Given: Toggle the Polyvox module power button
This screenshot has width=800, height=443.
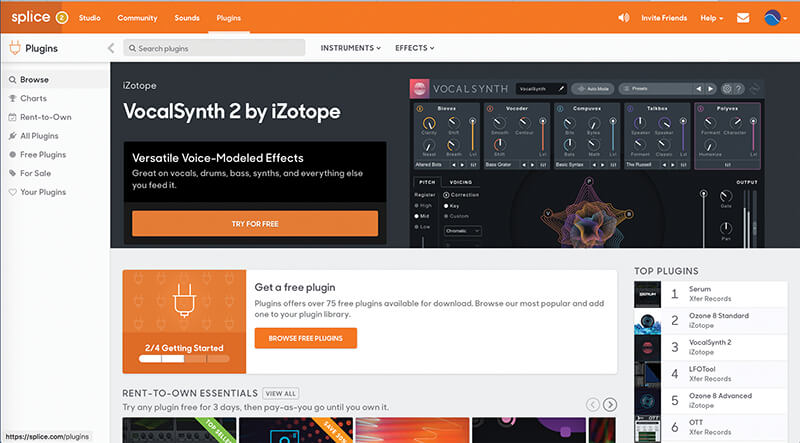Looking at the screenshot, I should coord(701,109).
